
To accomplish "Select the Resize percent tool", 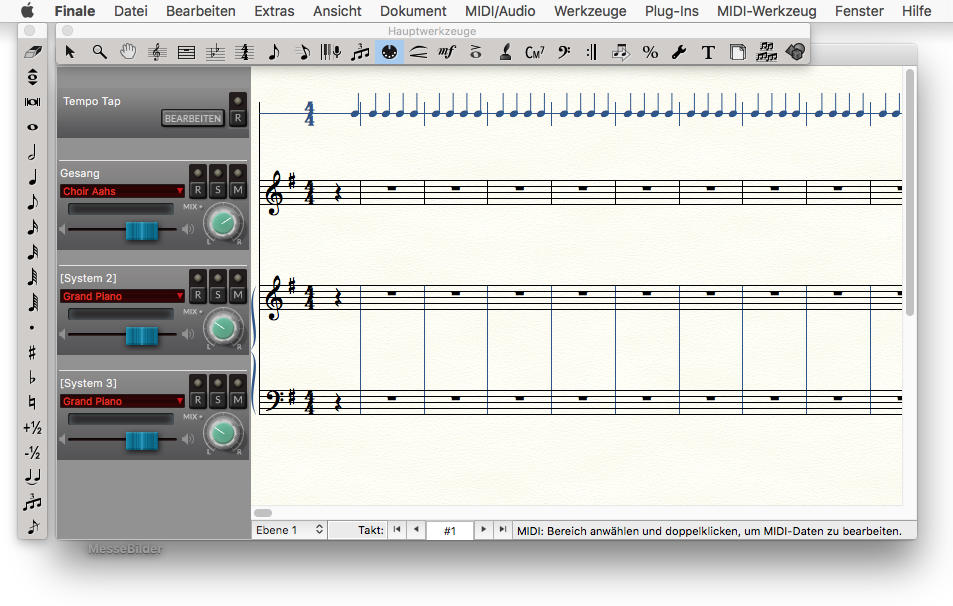I will tap(650, 52).
